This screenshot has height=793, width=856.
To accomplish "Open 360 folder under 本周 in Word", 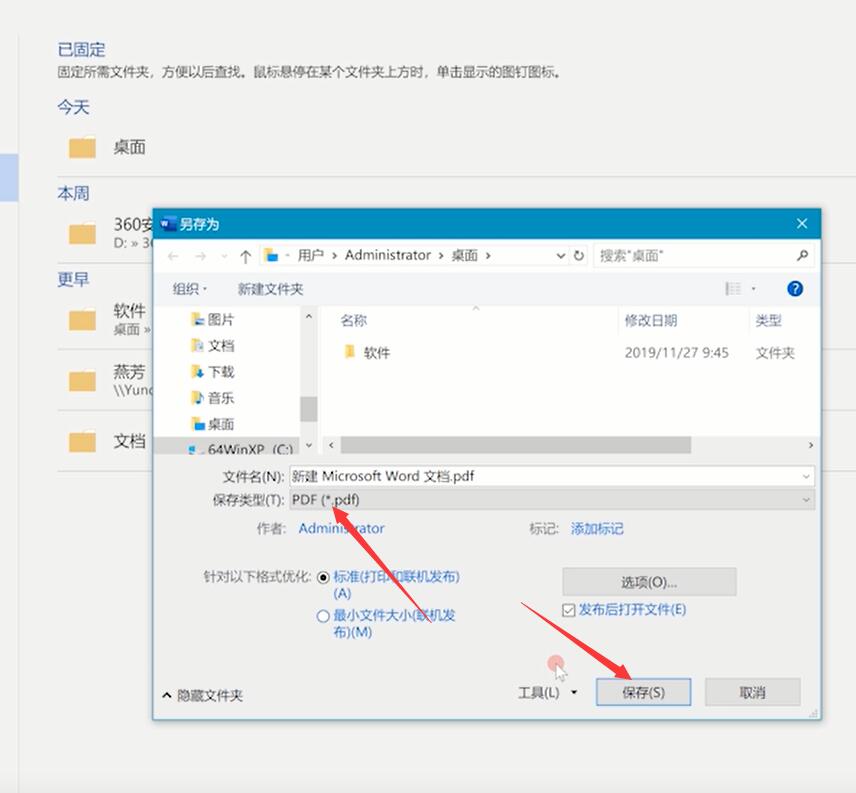I will [109, 232].
